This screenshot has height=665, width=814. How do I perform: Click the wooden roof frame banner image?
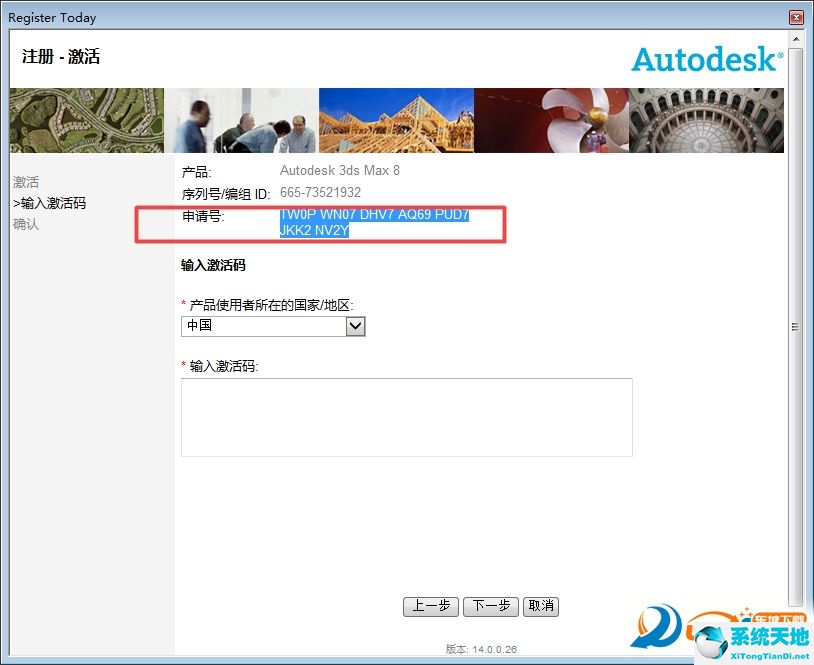tap(396, 120)
